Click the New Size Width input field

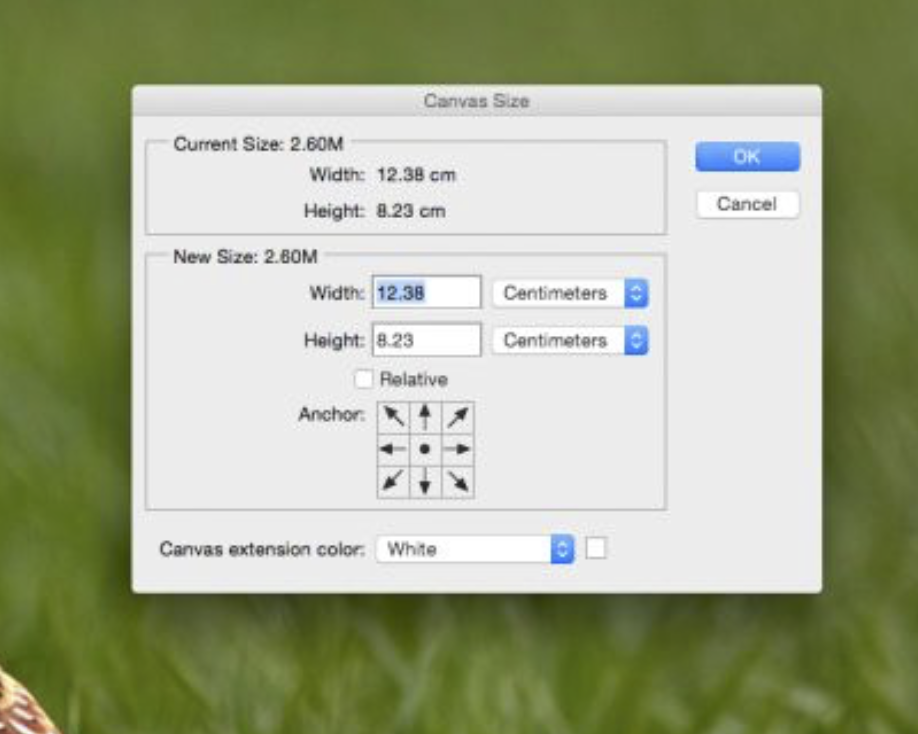(427, 293)
